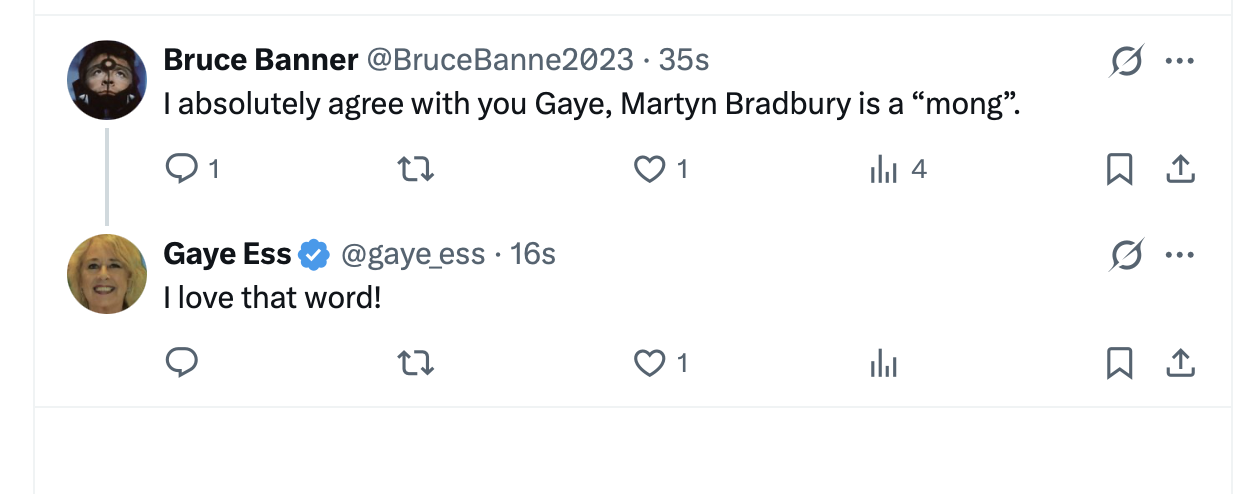Open Bruce Banner's profile picture
The width and height of the screenshot is (1256, 494).
point(107,80)
